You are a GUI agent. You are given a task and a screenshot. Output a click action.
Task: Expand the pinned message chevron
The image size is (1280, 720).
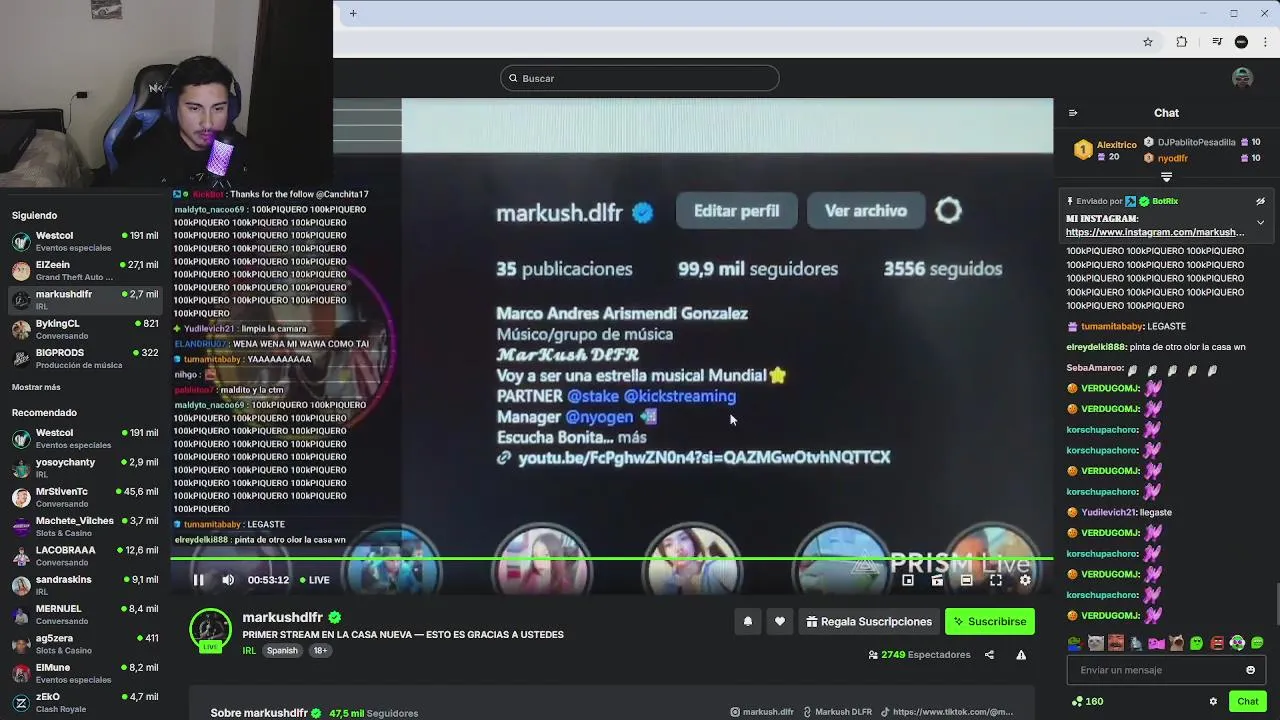pos(1260,222)
